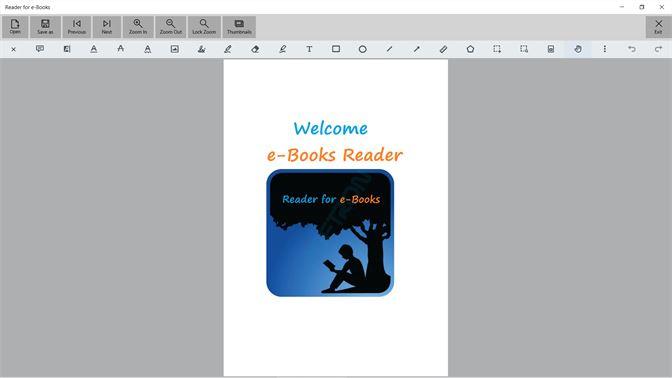Open a file with the Open button
This screenshot has height=378, width=672.
pos(15,27)
